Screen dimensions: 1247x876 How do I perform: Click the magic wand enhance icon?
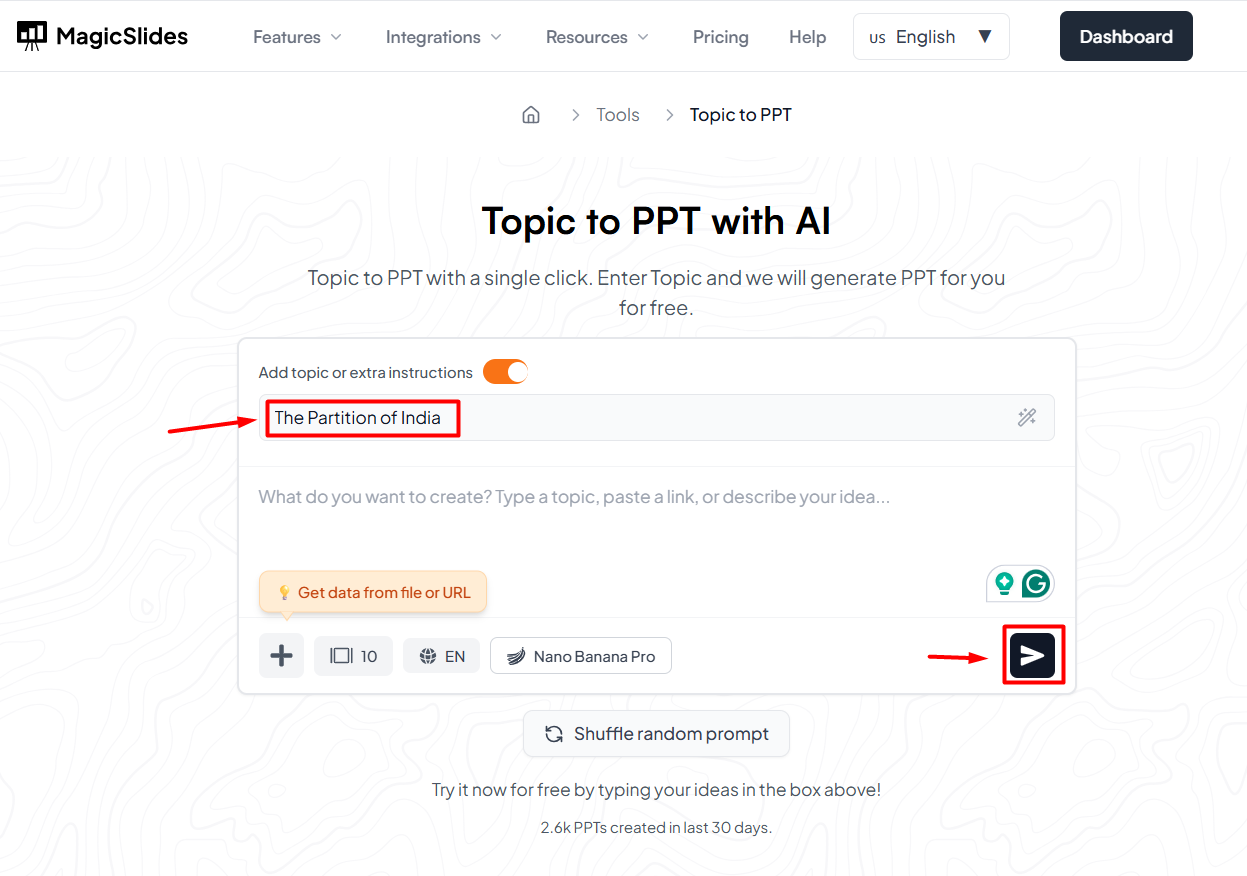click(1027, 418)
